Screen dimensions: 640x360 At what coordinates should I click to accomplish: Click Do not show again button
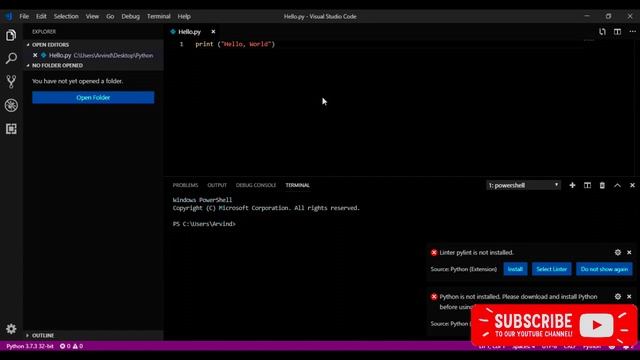[x=604, y=269]
